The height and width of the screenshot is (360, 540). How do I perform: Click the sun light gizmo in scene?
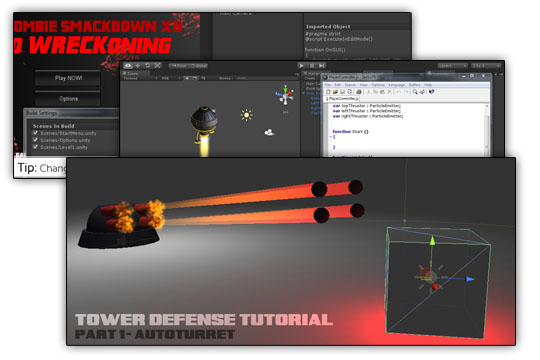click(x=247, y=115)
